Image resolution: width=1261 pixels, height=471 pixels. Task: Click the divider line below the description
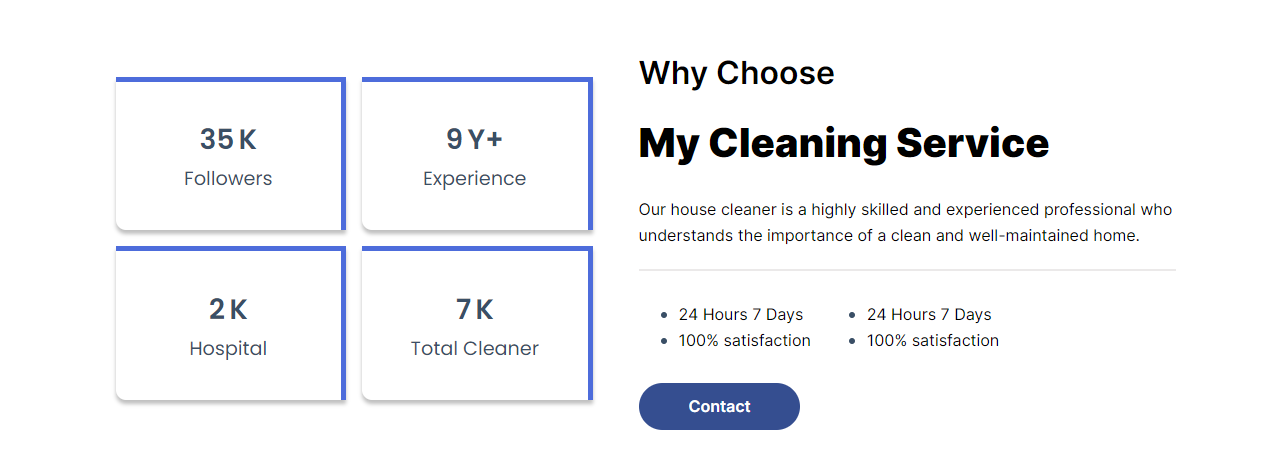click(x=907, y=270)
